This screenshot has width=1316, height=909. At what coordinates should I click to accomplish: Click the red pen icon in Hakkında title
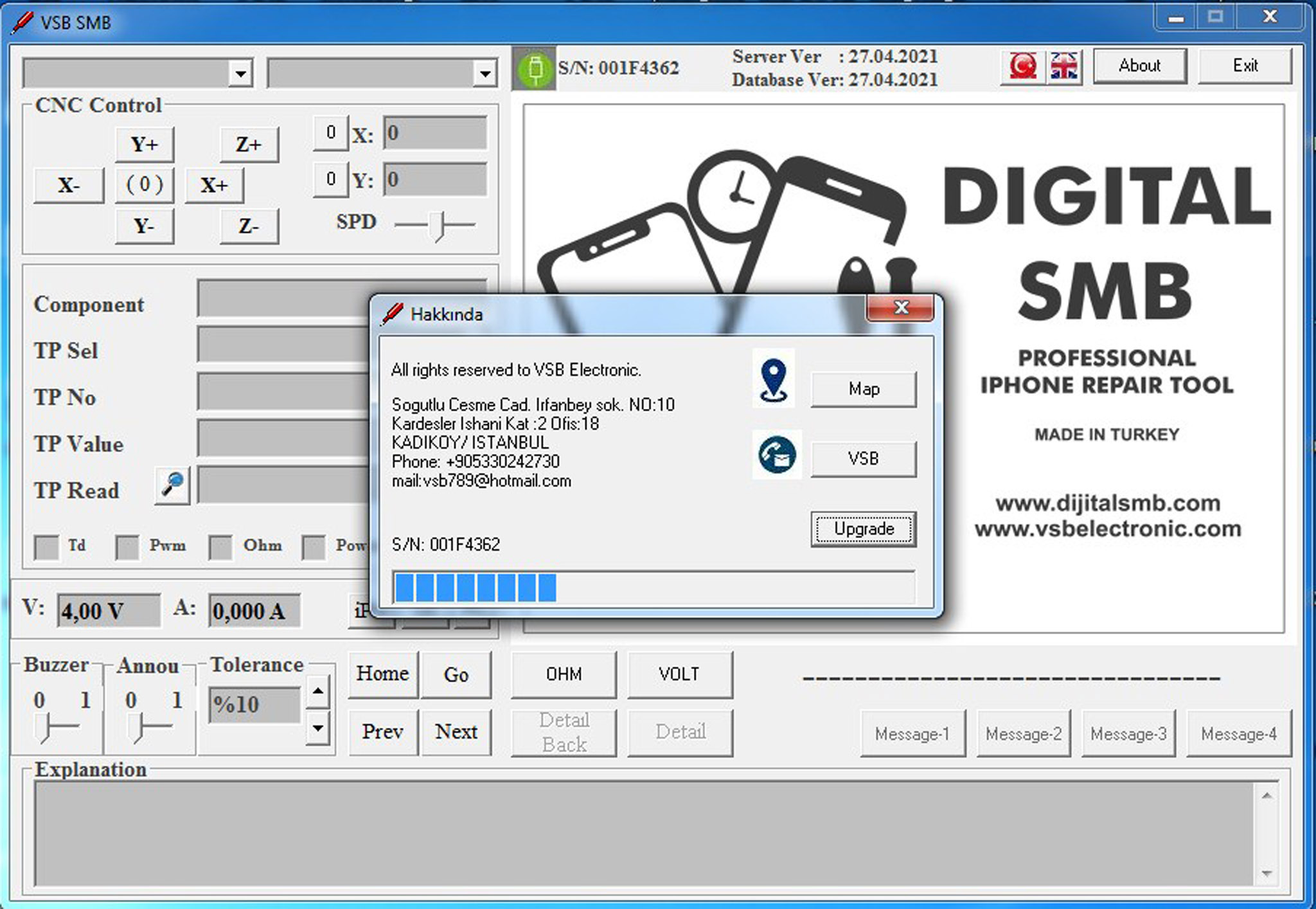point(392,314)
